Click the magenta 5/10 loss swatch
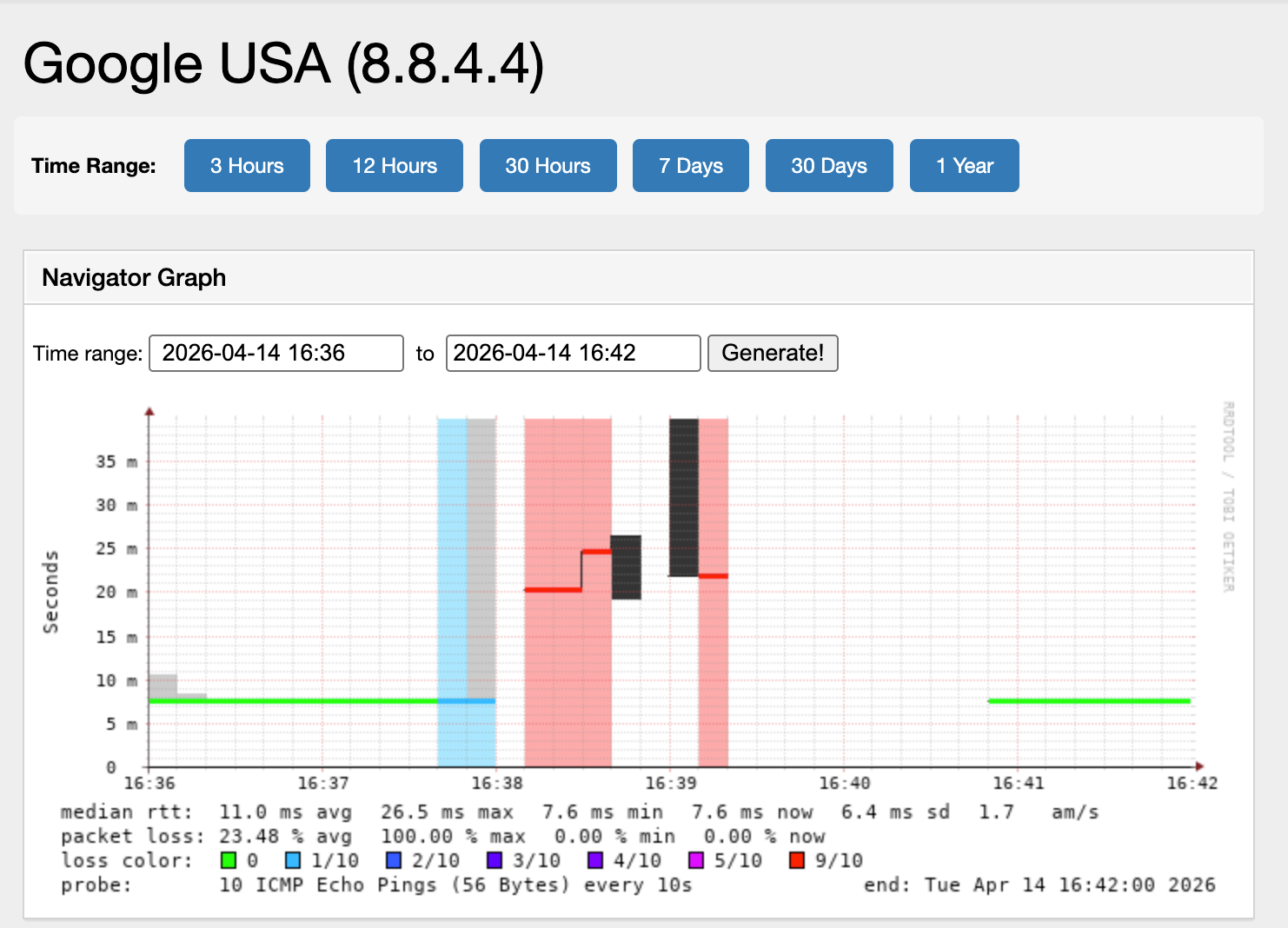Screen dimensions: 1288x928 tap(694, 860)
